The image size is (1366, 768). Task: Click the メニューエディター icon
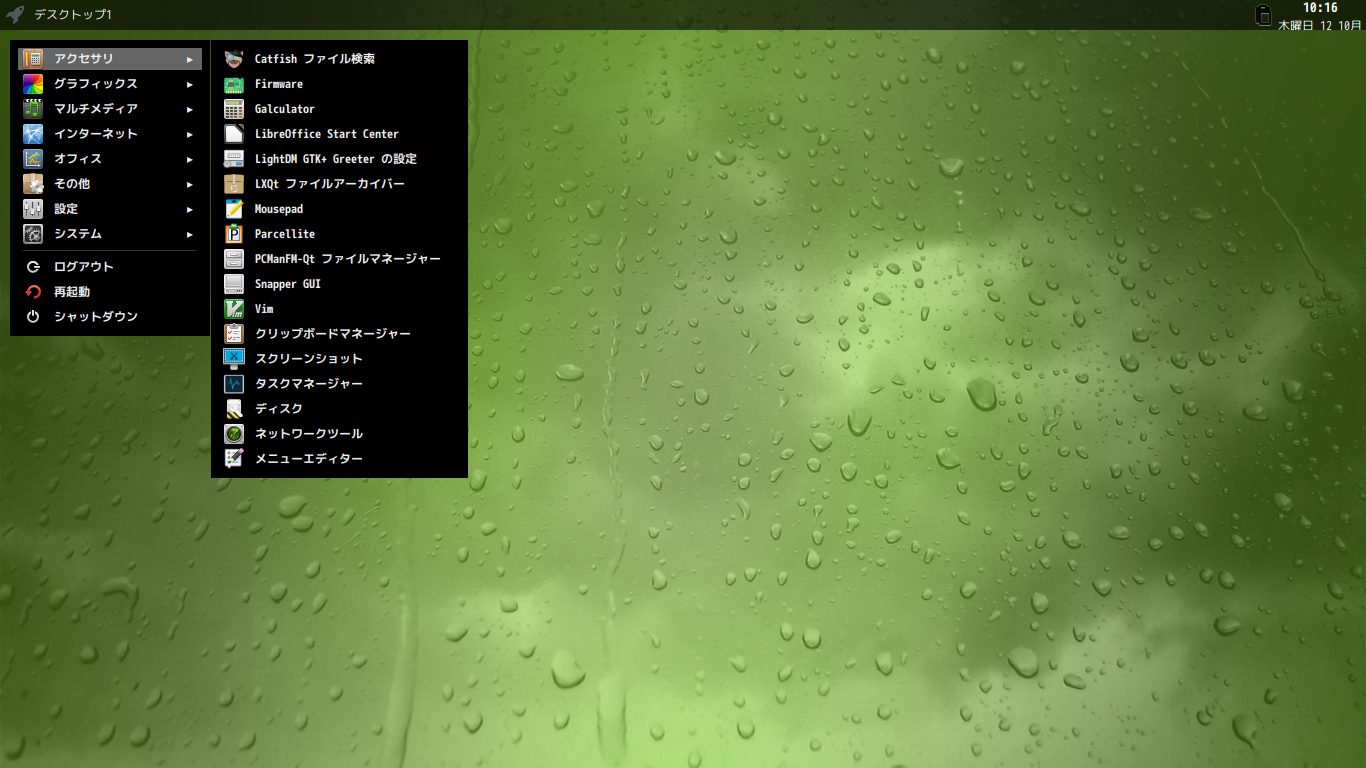click(x=234, y=459)
